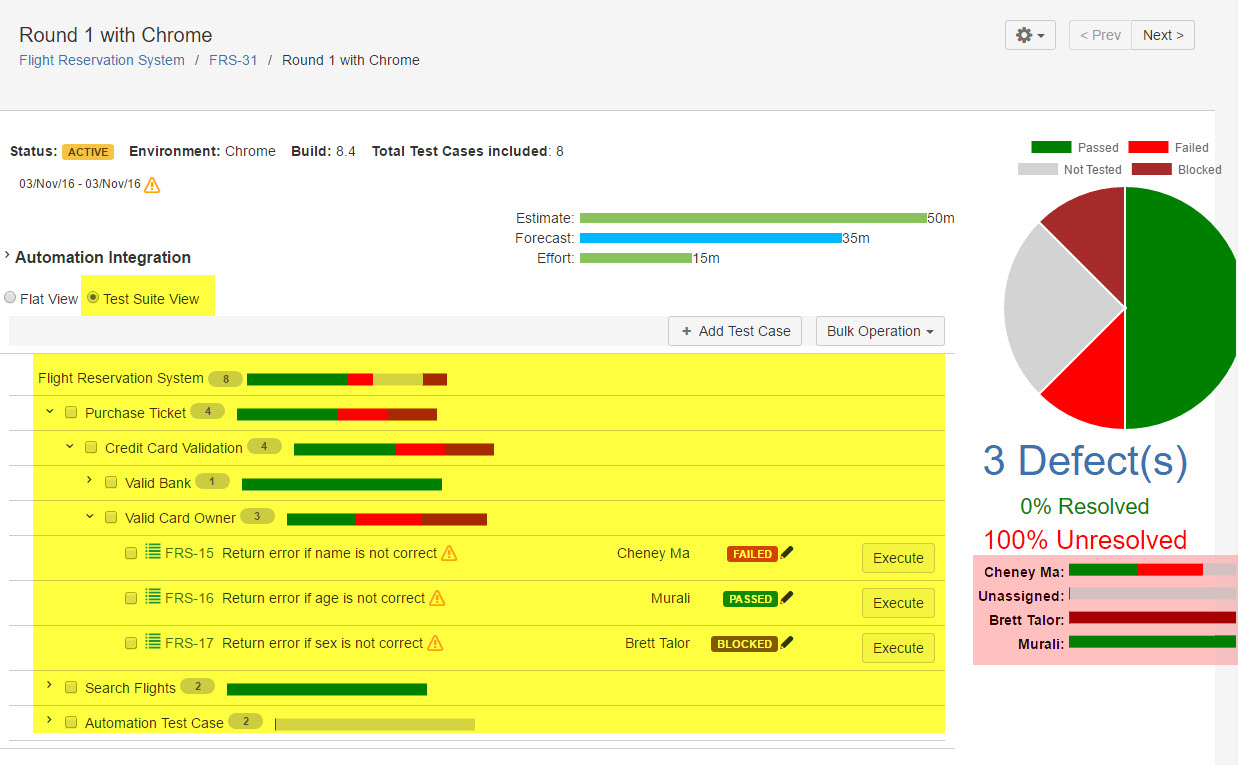
Task: Expand the Automation Integration section
Action: tap(8, 256)
